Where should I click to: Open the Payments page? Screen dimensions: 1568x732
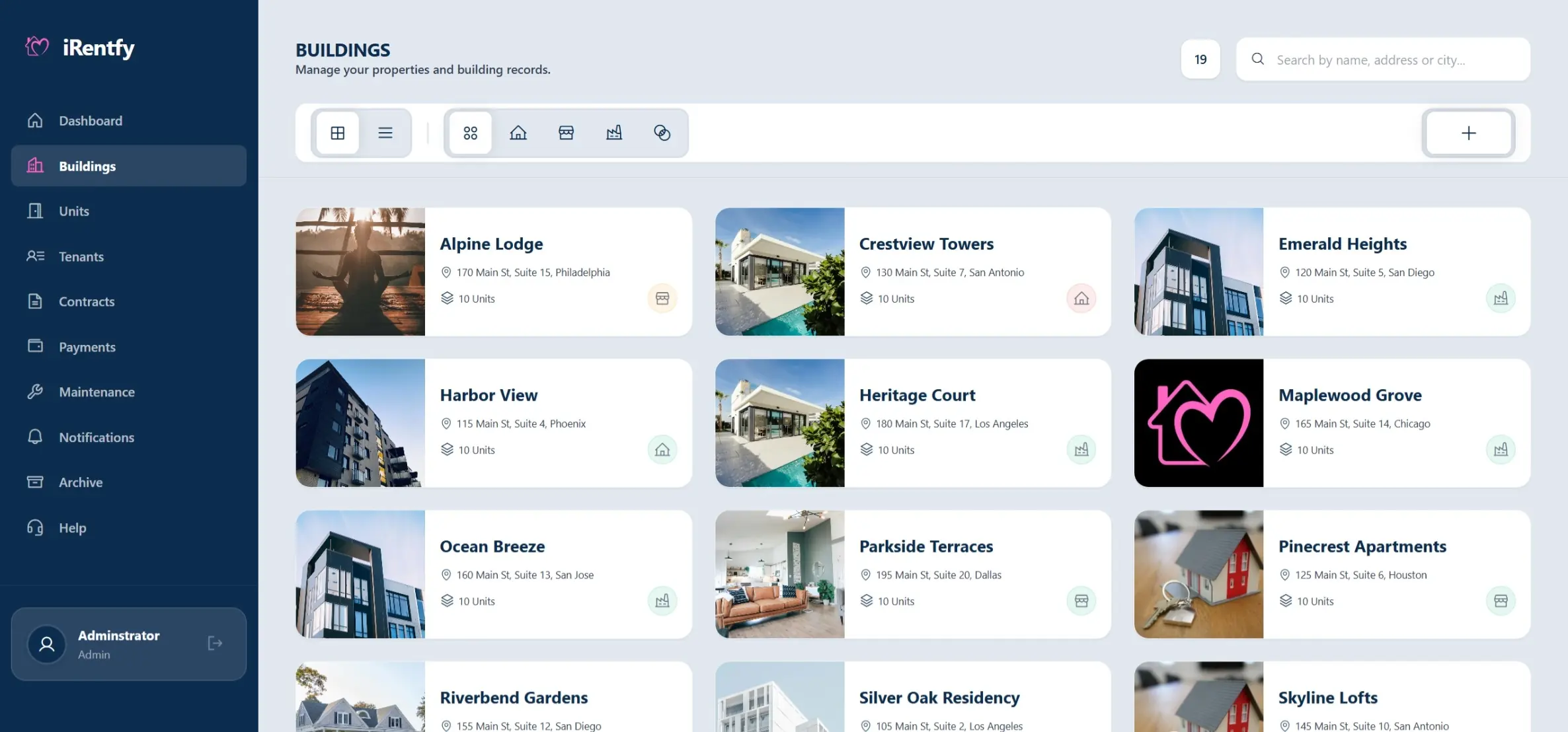tap(129, 347)
